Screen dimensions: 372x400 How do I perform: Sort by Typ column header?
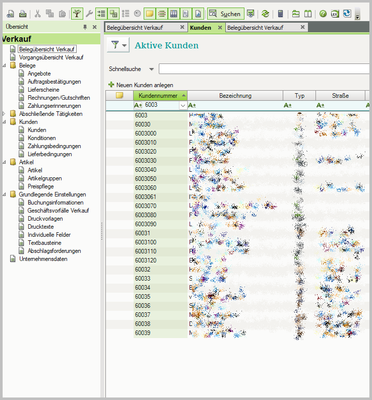(299, 96)
